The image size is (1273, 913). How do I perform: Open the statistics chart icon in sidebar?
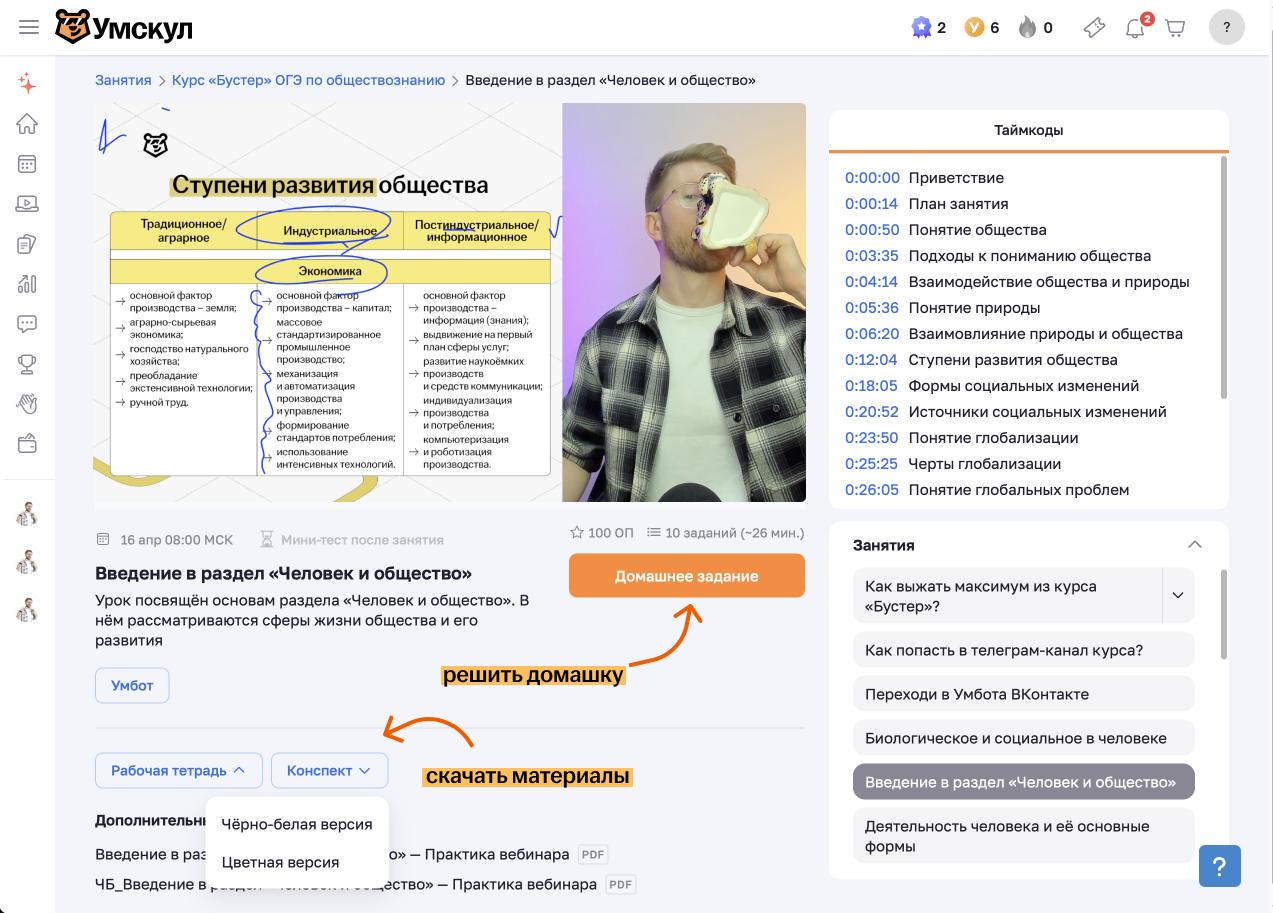point(27,284)
